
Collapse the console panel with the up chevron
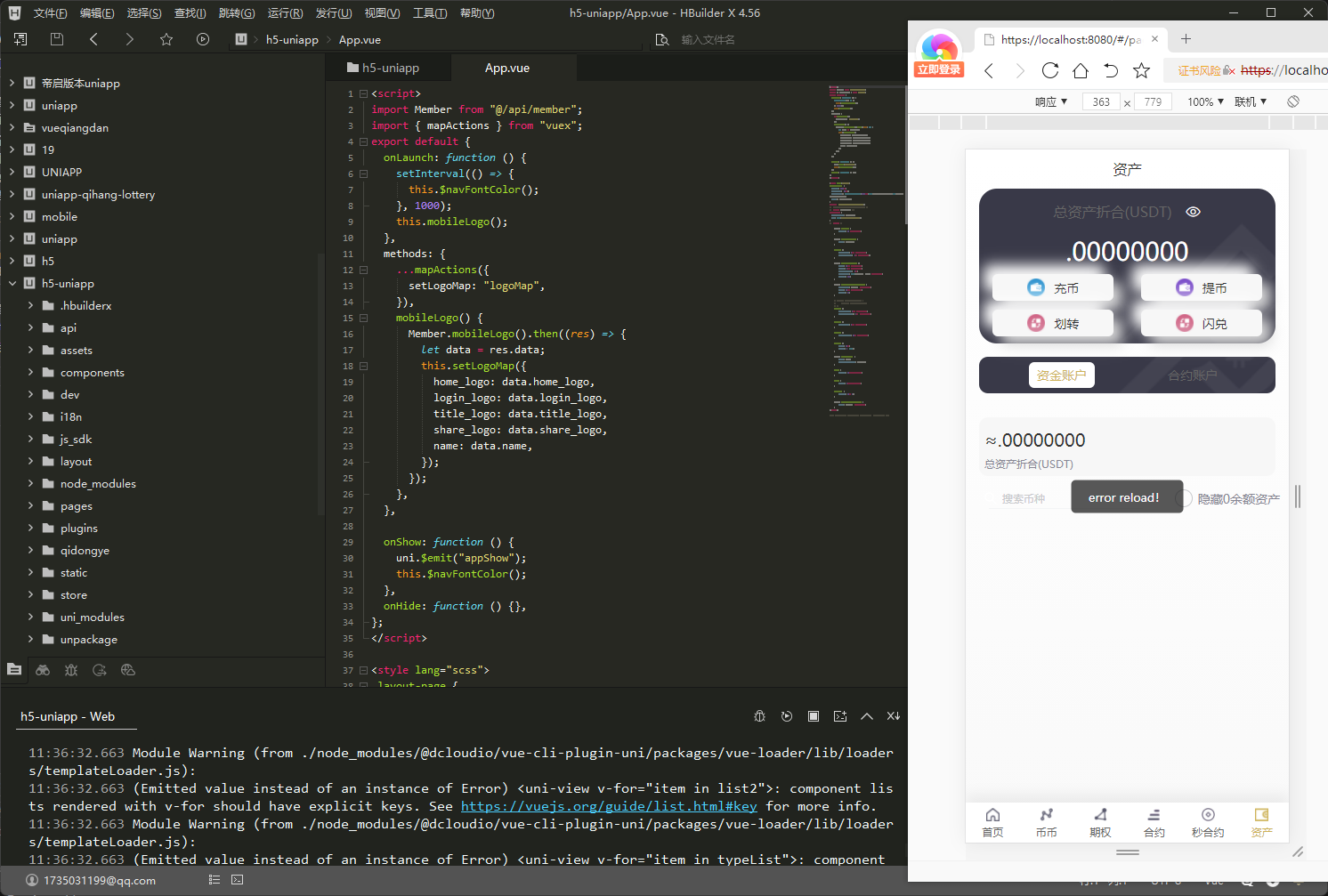coord(867,716)
